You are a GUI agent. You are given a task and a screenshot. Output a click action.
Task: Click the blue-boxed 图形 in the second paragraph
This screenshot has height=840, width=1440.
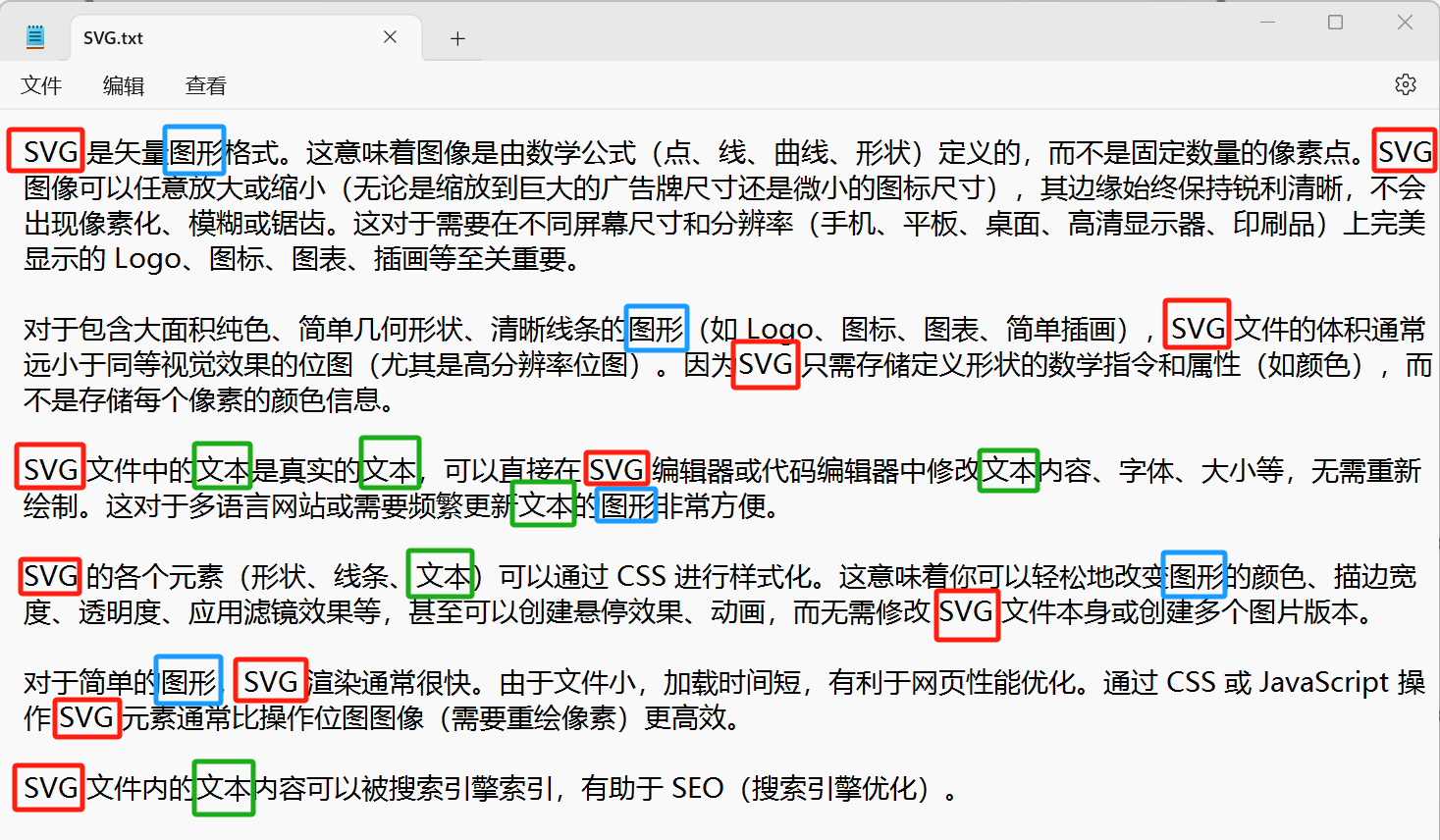click(x=656, y=328)
